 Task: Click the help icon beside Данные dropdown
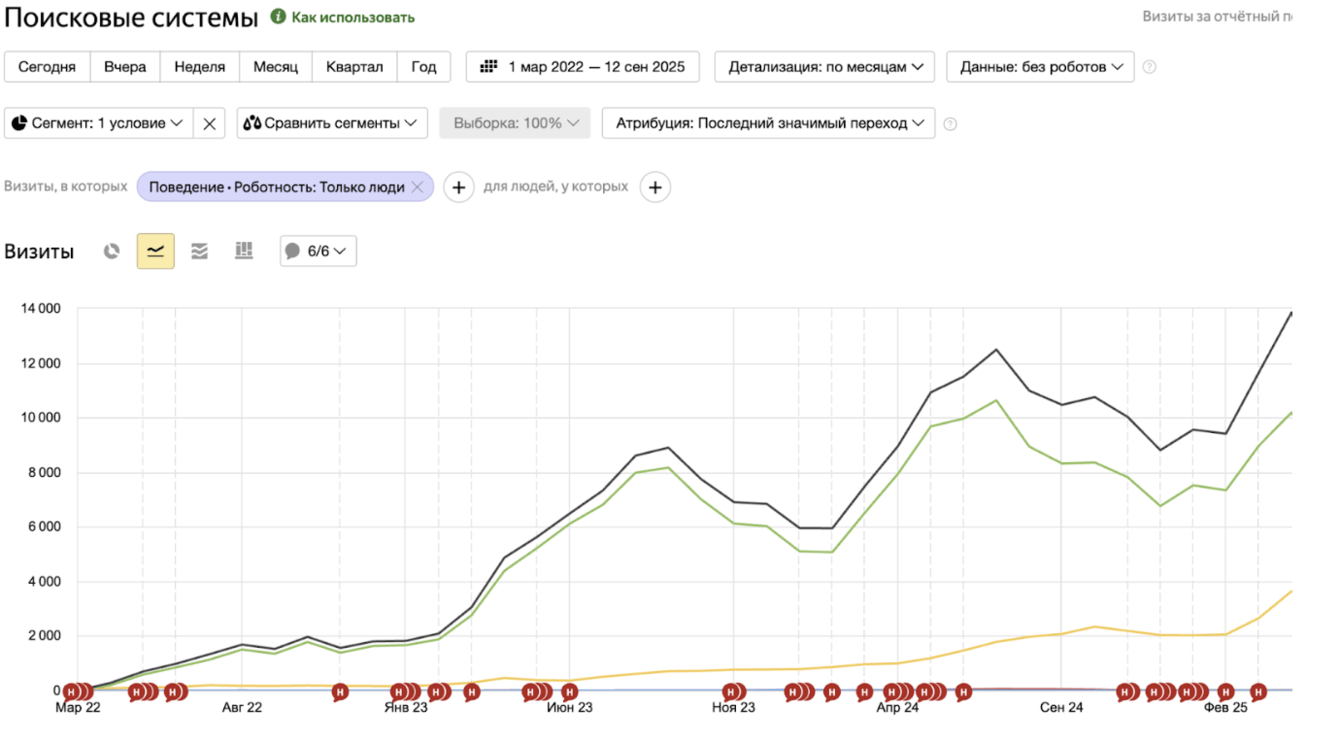(x=1150, y=67)
